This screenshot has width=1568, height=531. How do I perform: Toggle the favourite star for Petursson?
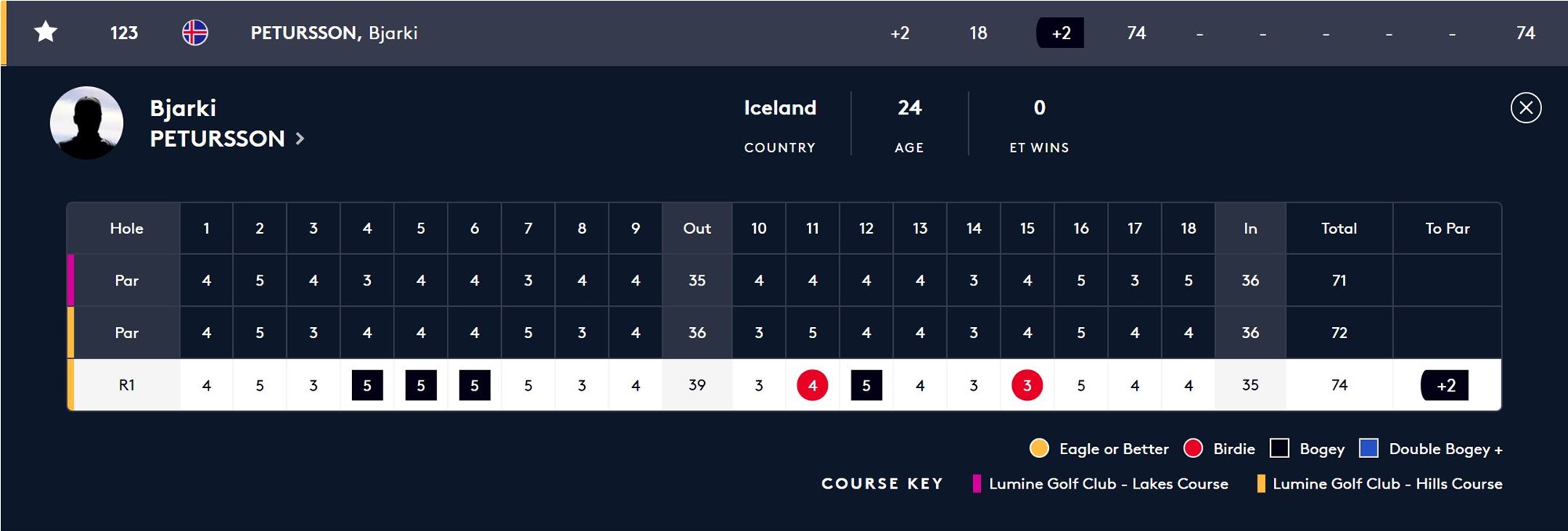(46, 32)
